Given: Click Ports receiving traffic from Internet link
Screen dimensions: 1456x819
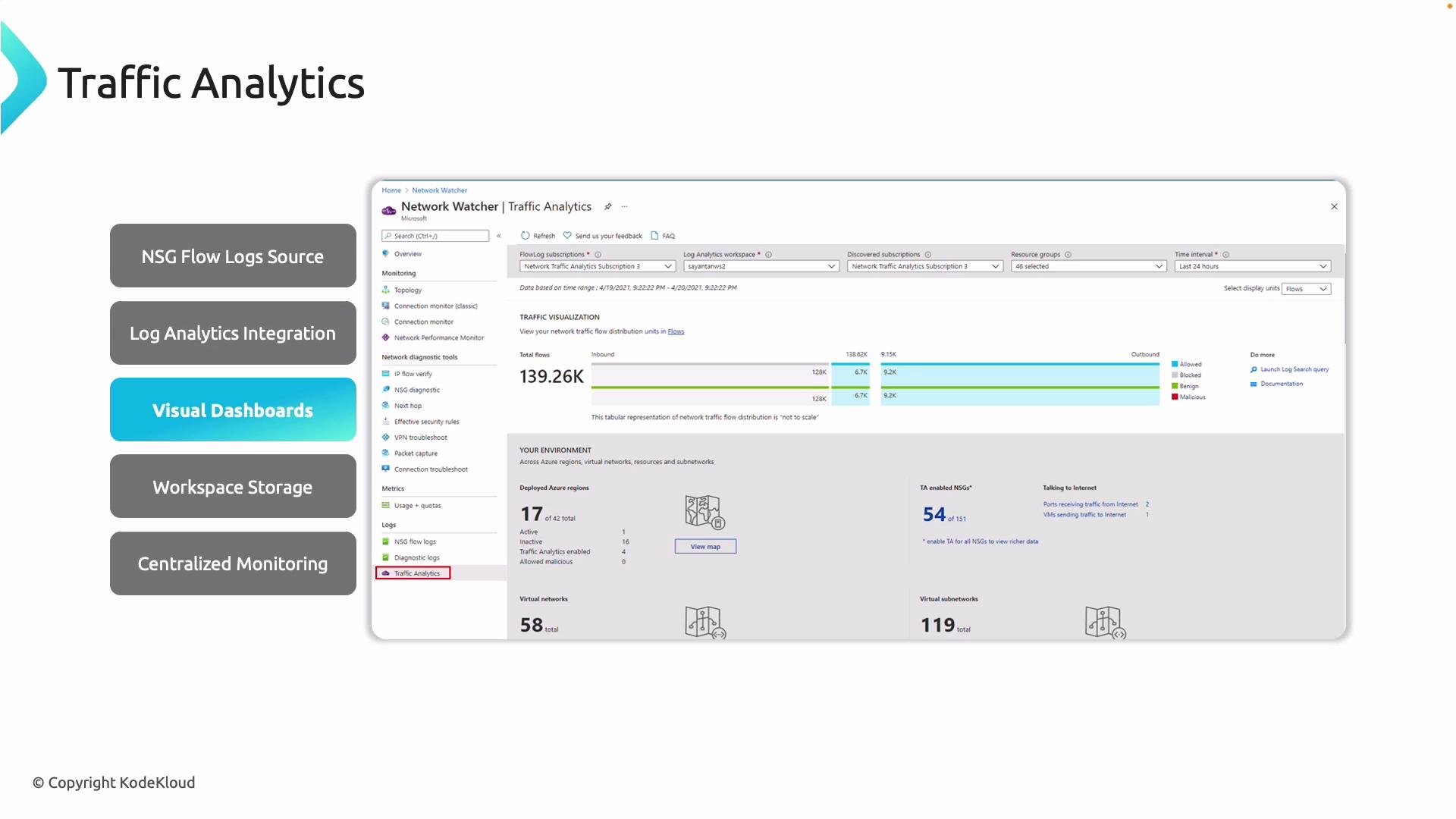Looking at the screenshot, I should (x=1090, y=504).
